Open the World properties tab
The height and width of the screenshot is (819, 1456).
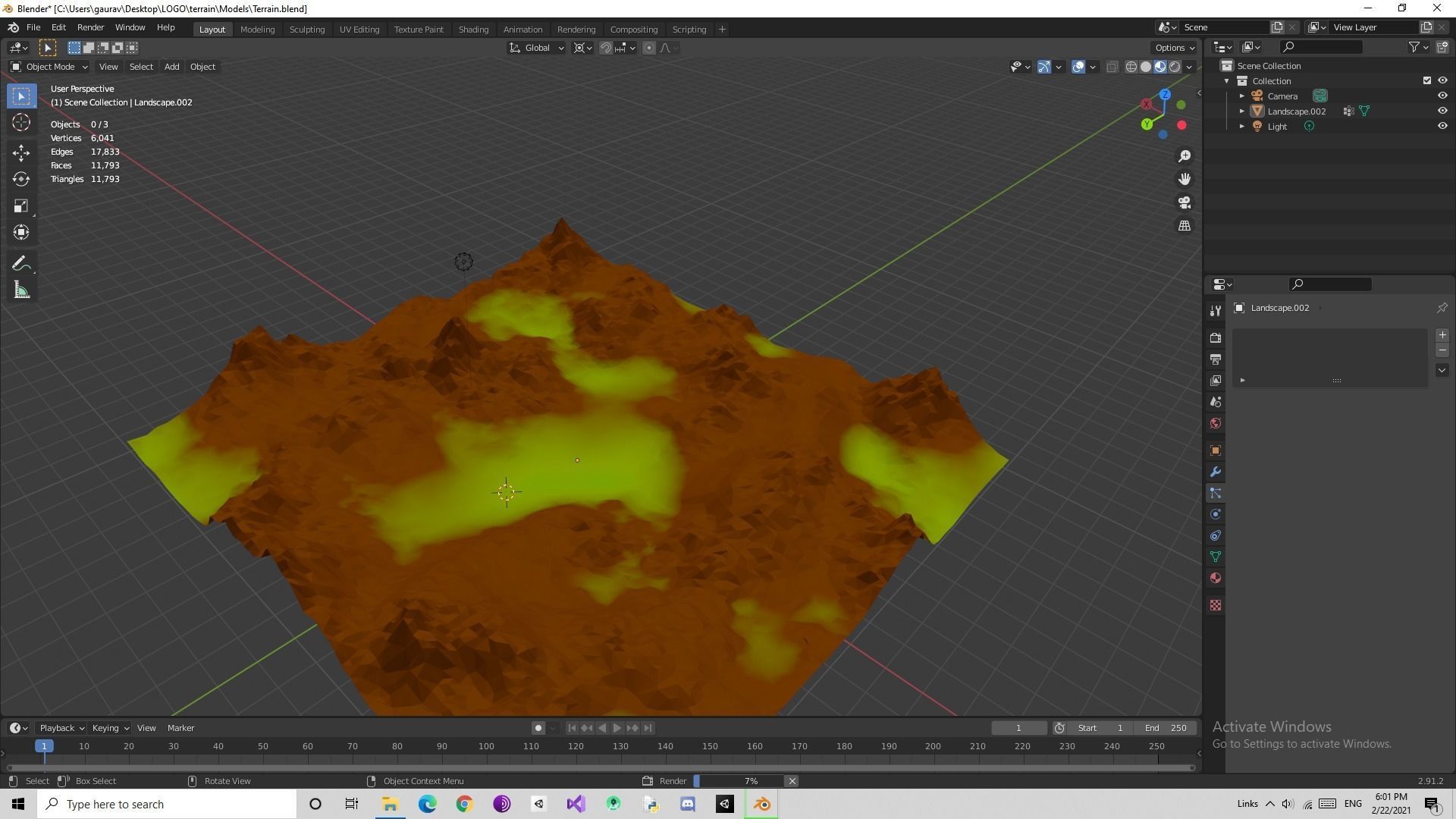[1216, 423]
